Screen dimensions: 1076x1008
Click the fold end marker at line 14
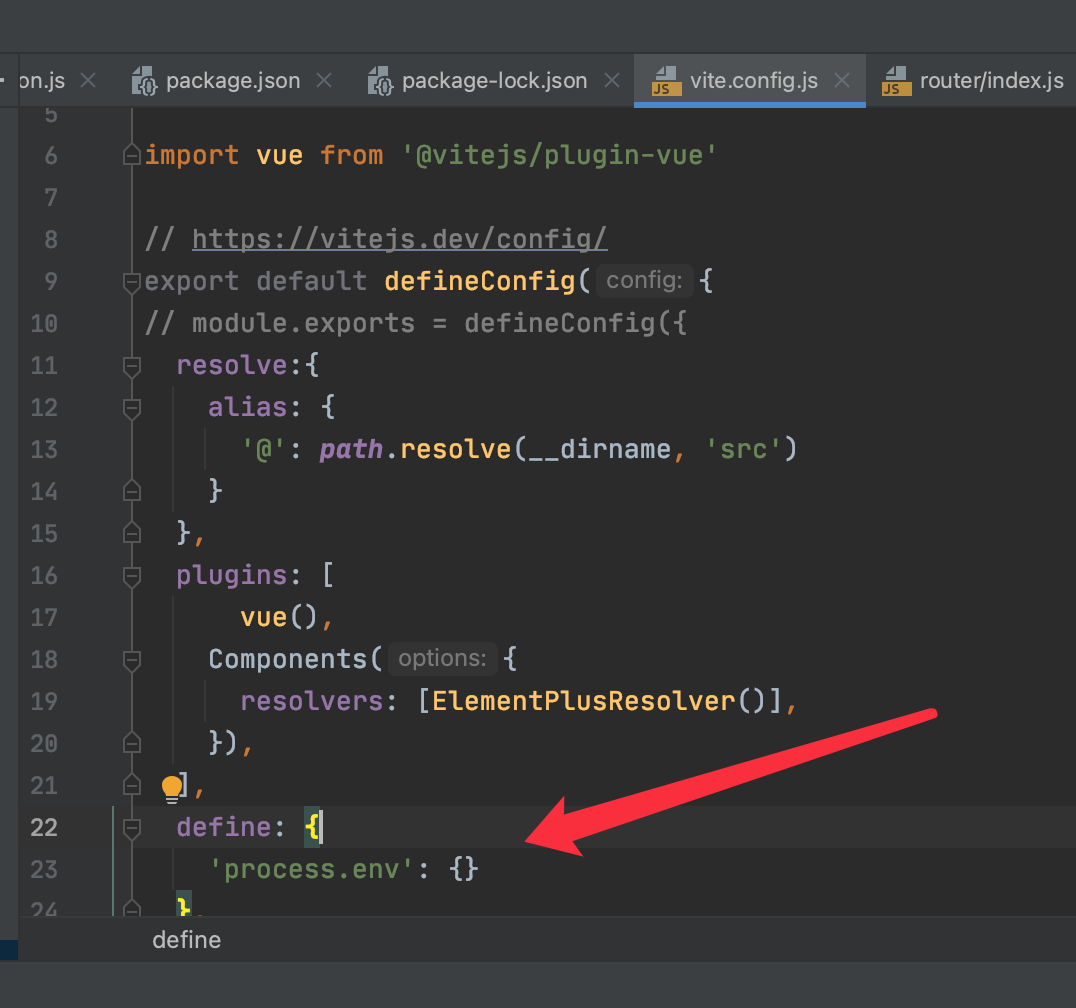tap(131, 491)
